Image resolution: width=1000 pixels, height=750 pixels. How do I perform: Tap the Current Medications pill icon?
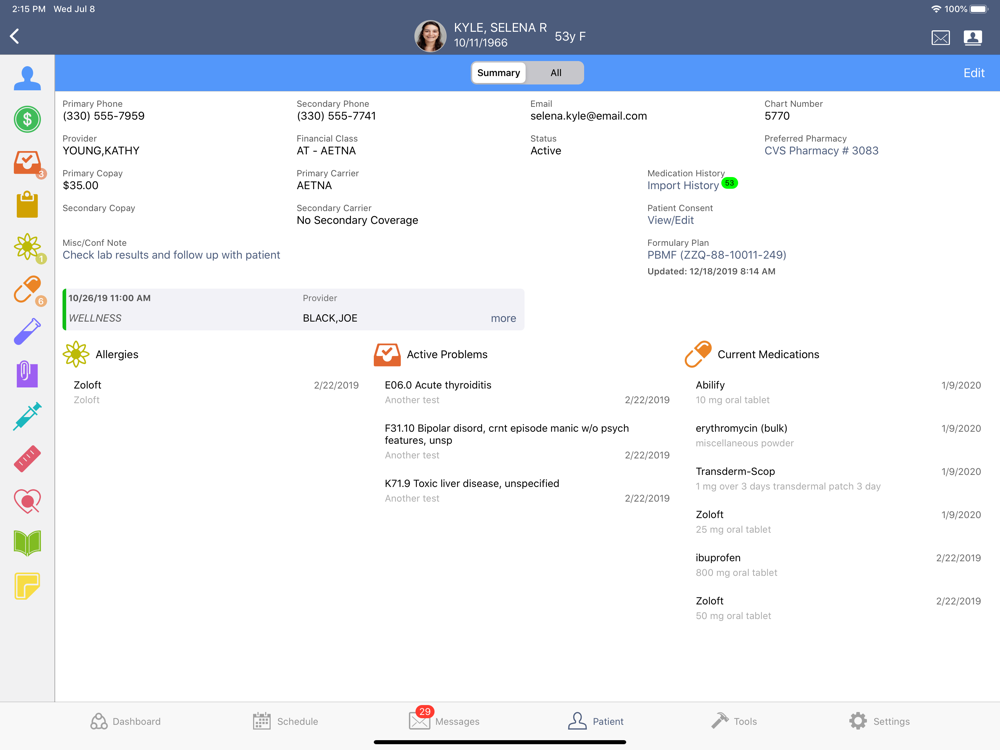[698, 354]
